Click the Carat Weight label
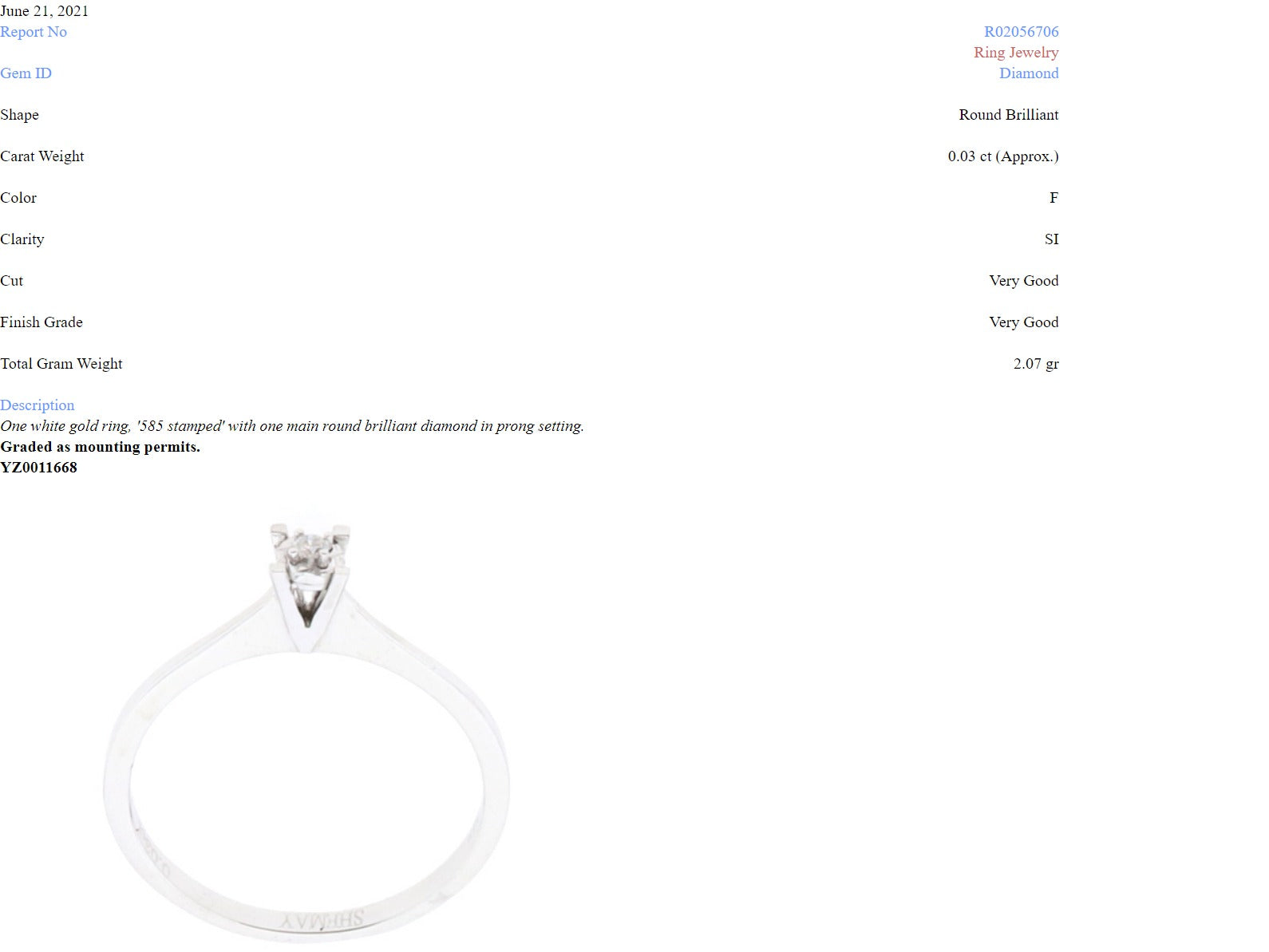Viewport: 1269px width, 952px height. [x=42, y=156]
